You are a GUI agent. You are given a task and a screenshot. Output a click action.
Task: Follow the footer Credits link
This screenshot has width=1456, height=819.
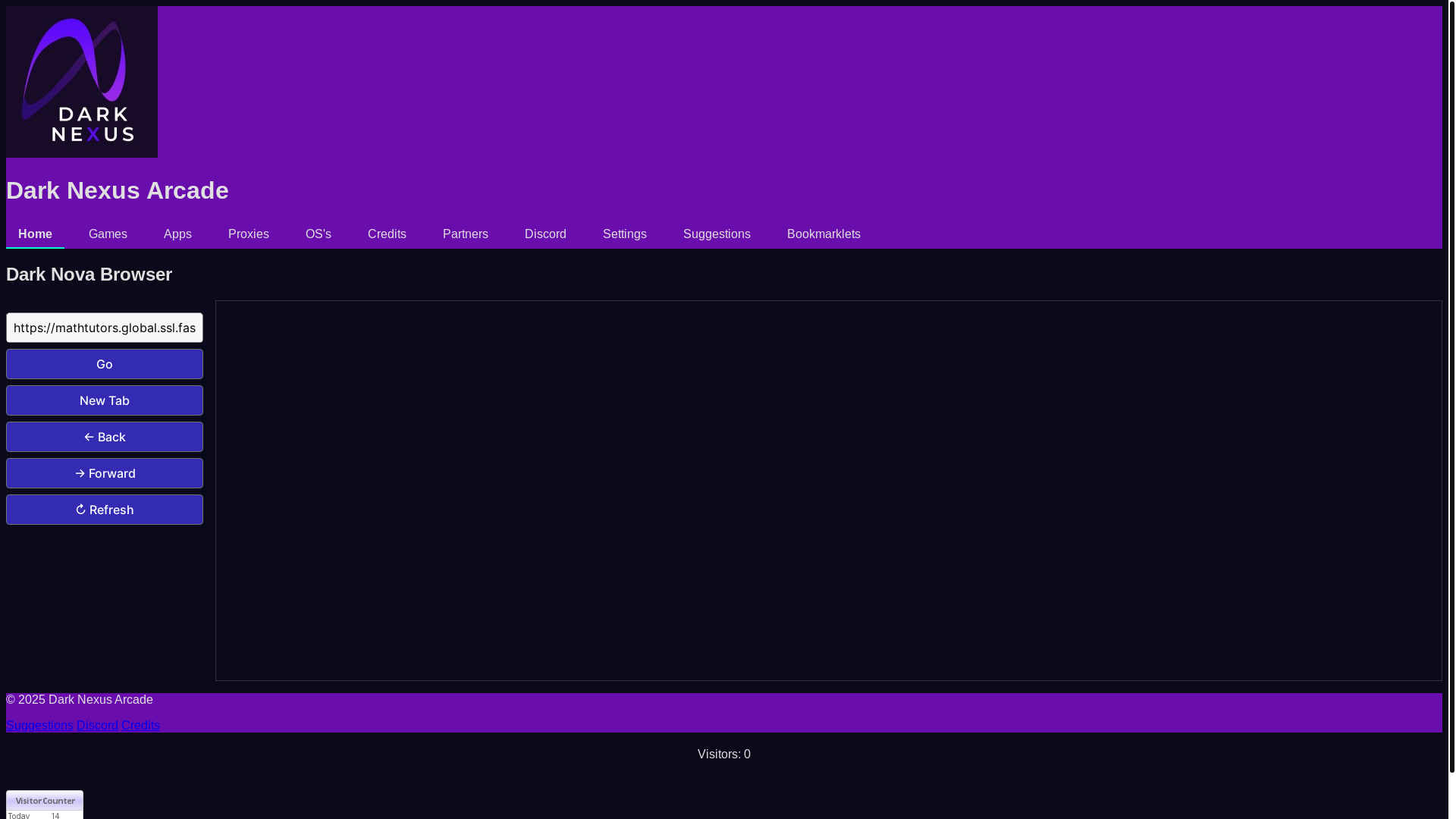[140, 726]
